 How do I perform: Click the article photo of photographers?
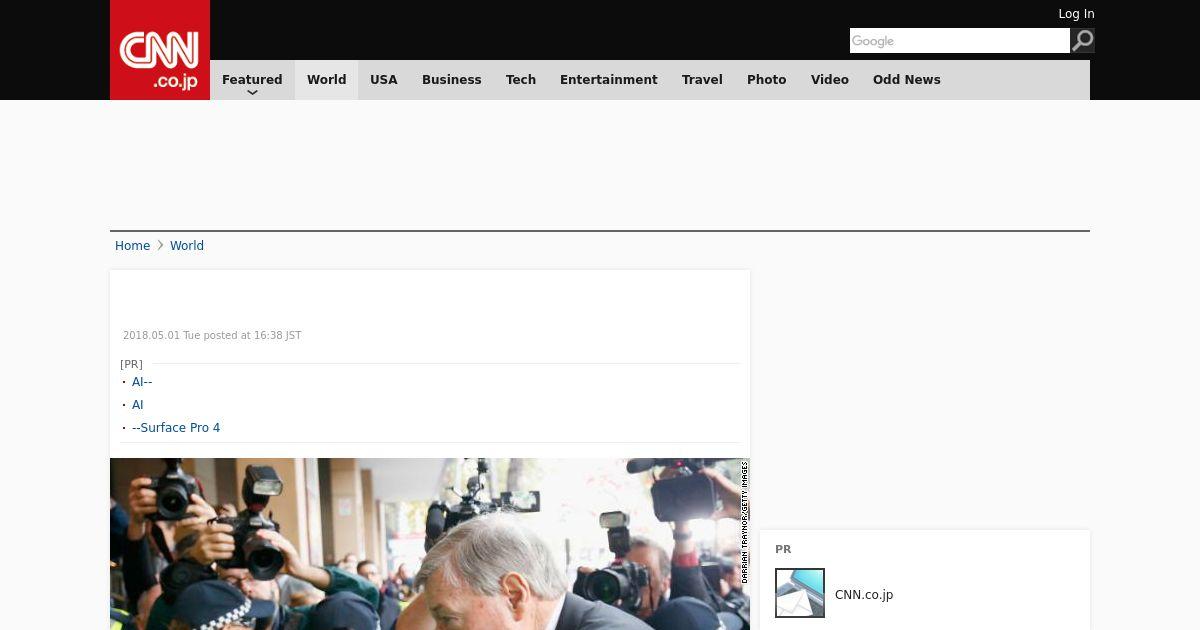[430, 544]
